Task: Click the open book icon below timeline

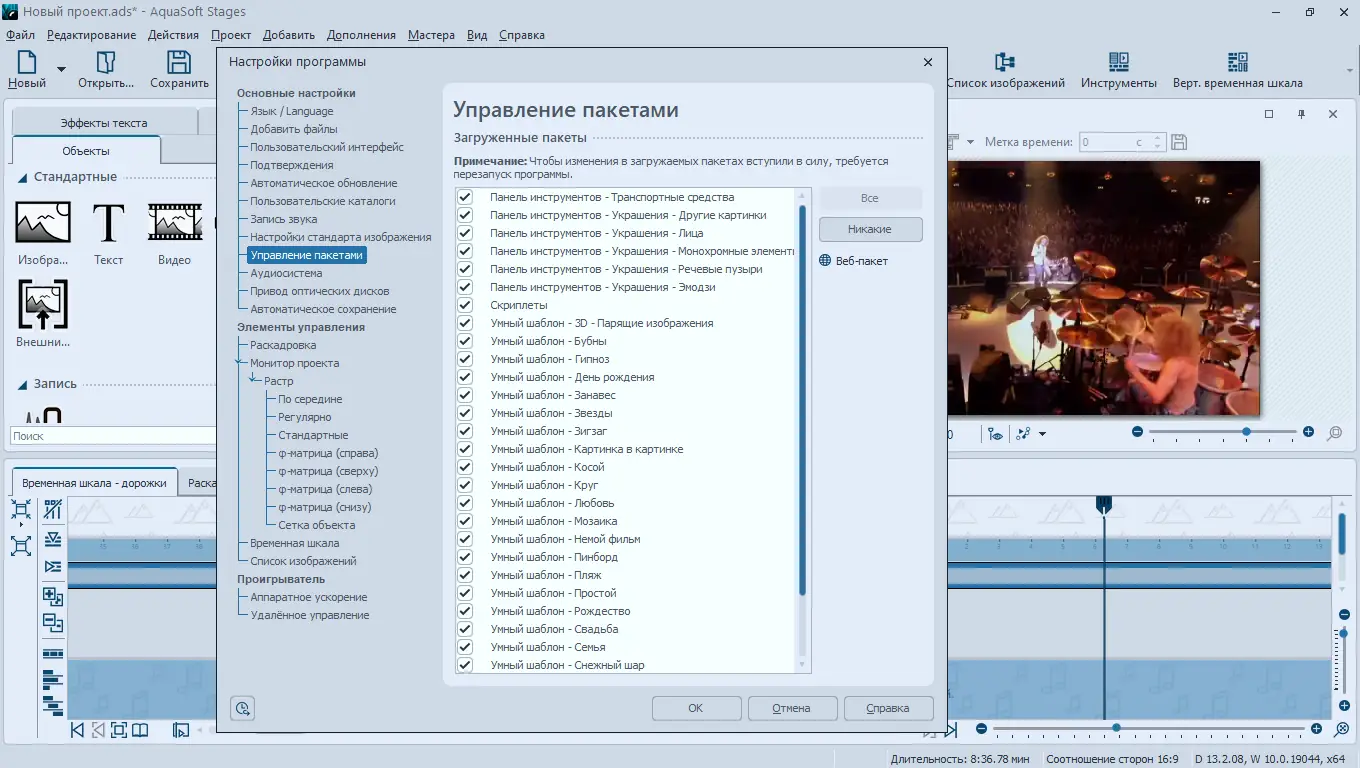Action: click(x=140, y=730)
